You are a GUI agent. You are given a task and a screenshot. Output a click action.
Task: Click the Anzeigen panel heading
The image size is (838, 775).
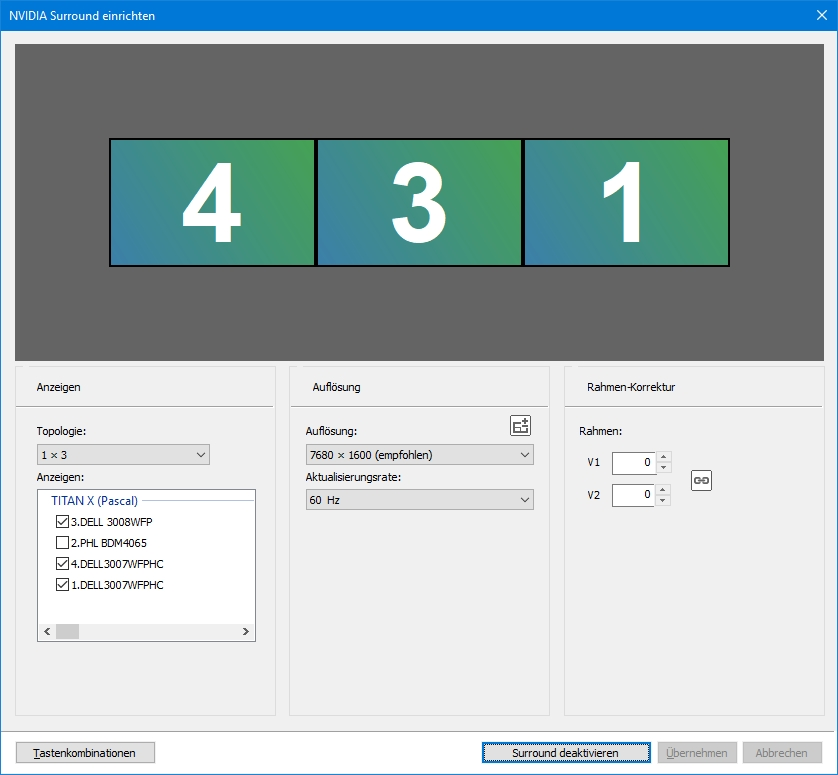click(x=58, y=387)
